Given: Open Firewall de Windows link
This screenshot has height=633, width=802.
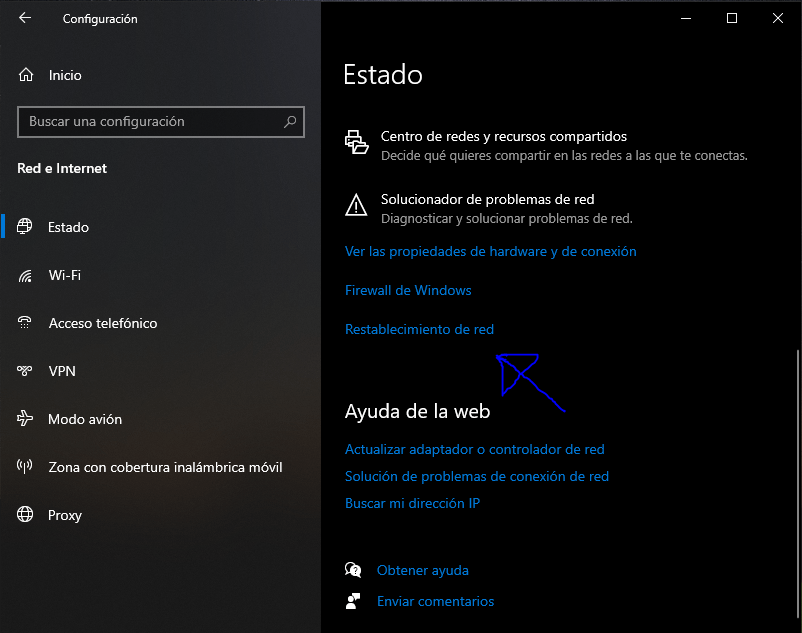Looking at the screenshot, I should pyautogui.click(x=408, y=290).
